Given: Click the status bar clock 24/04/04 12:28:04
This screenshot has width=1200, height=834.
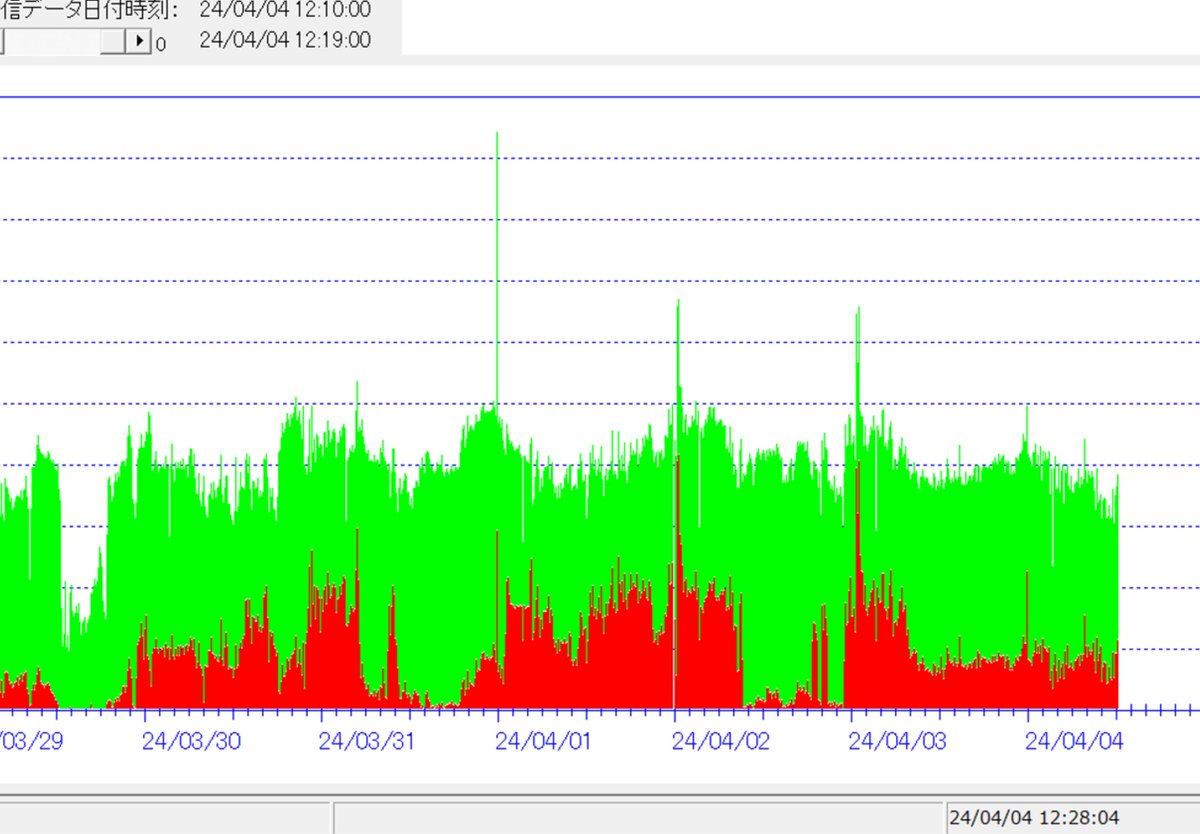Looking at the screenshot, I should 1033,818.
